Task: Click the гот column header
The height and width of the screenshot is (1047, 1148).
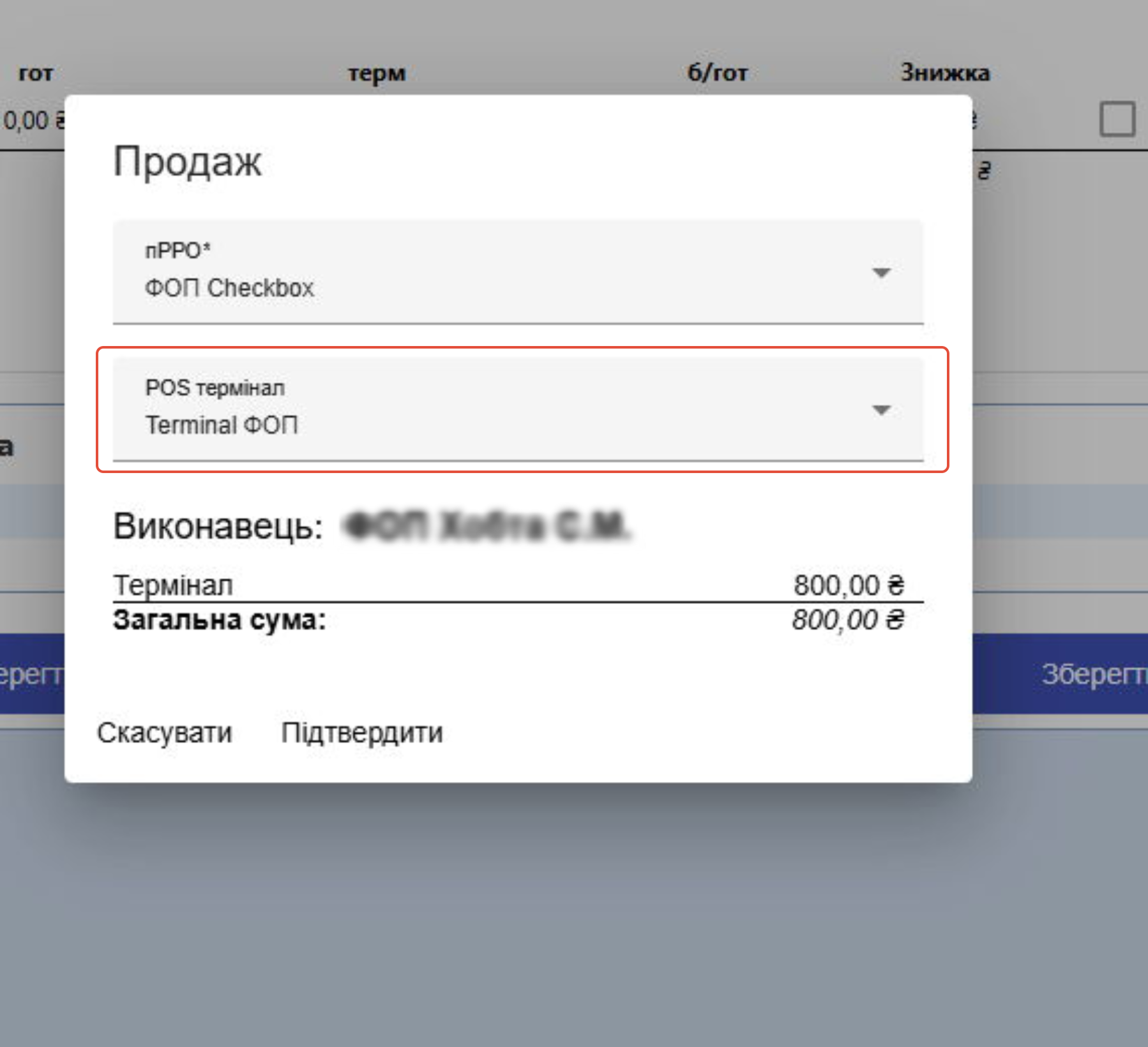Action: (x=36, y=73)
